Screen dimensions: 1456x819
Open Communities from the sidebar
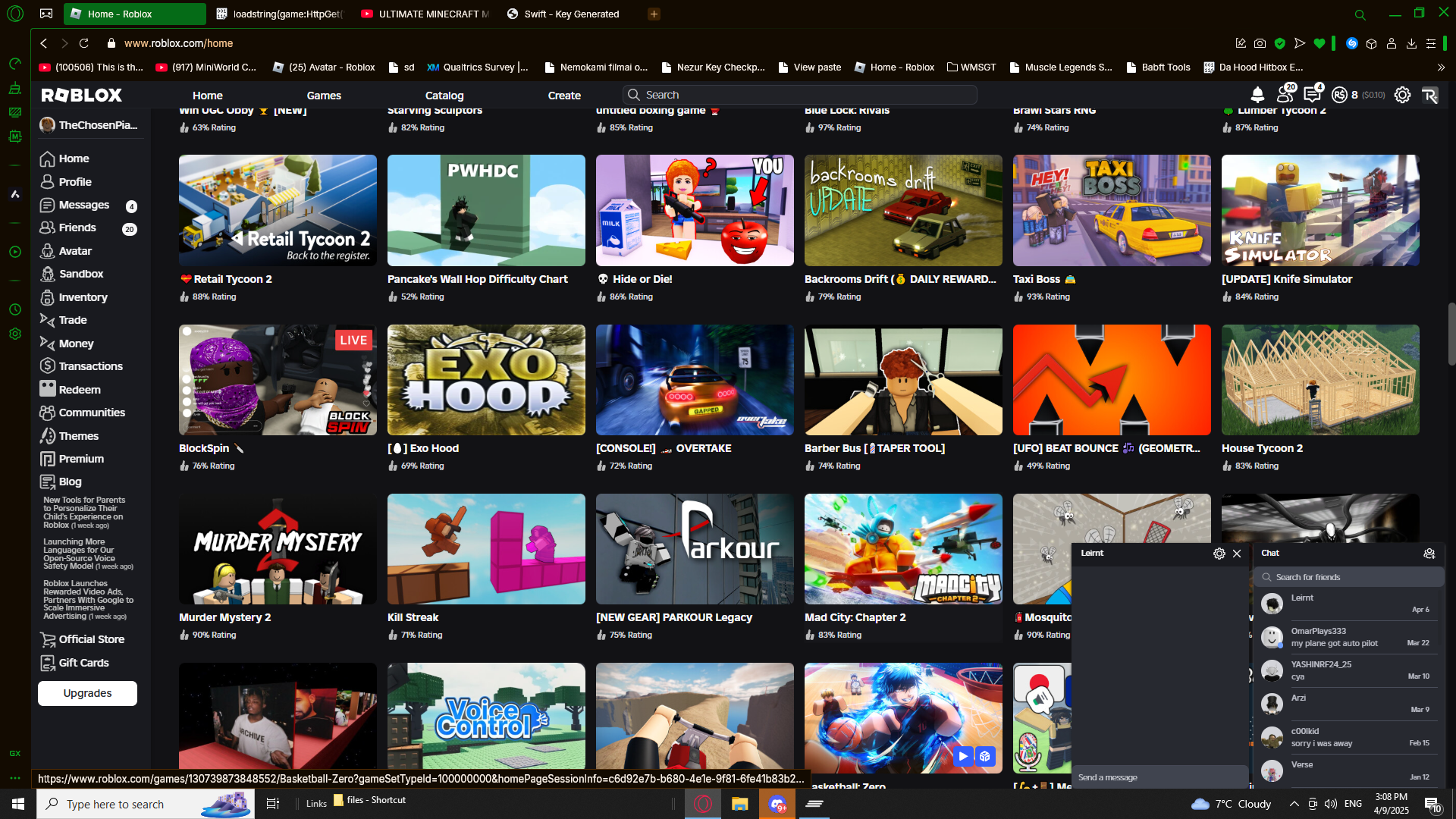coord(82,413)
